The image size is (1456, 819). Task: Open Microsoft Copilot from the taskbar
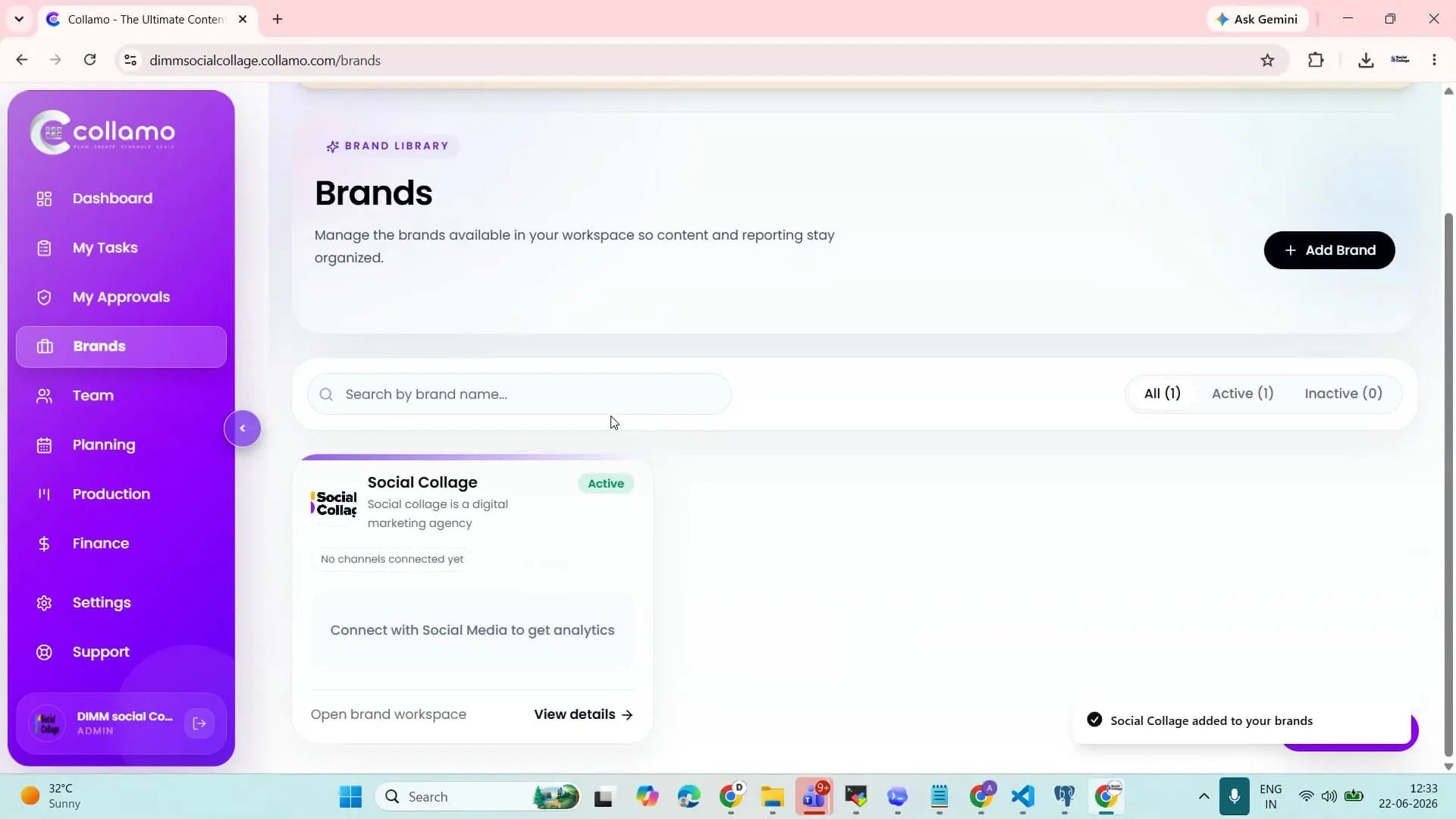647,797
